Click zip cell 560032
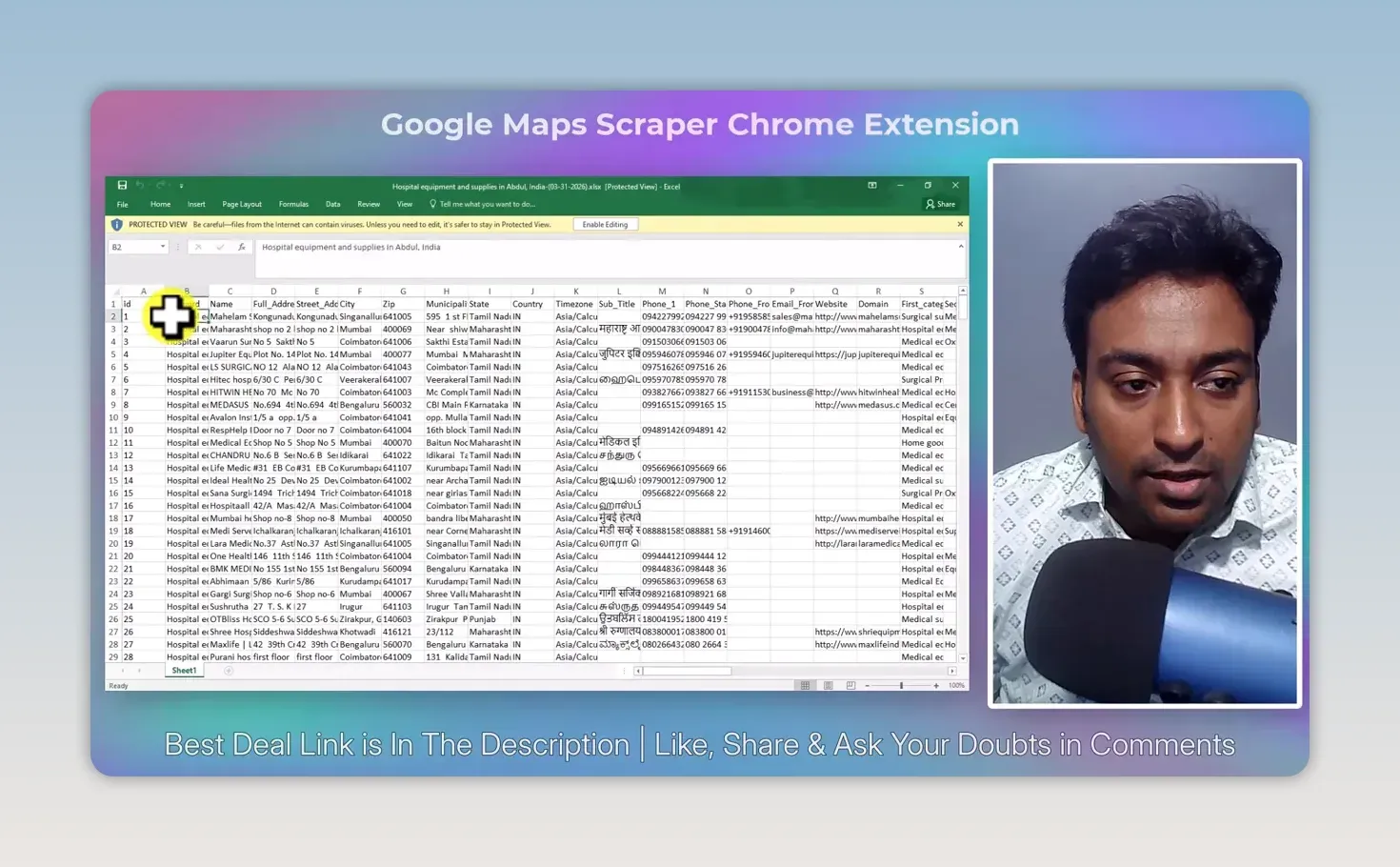This screenshot has width=1400, height=867. pyautogui.click(x=403, y=405)
